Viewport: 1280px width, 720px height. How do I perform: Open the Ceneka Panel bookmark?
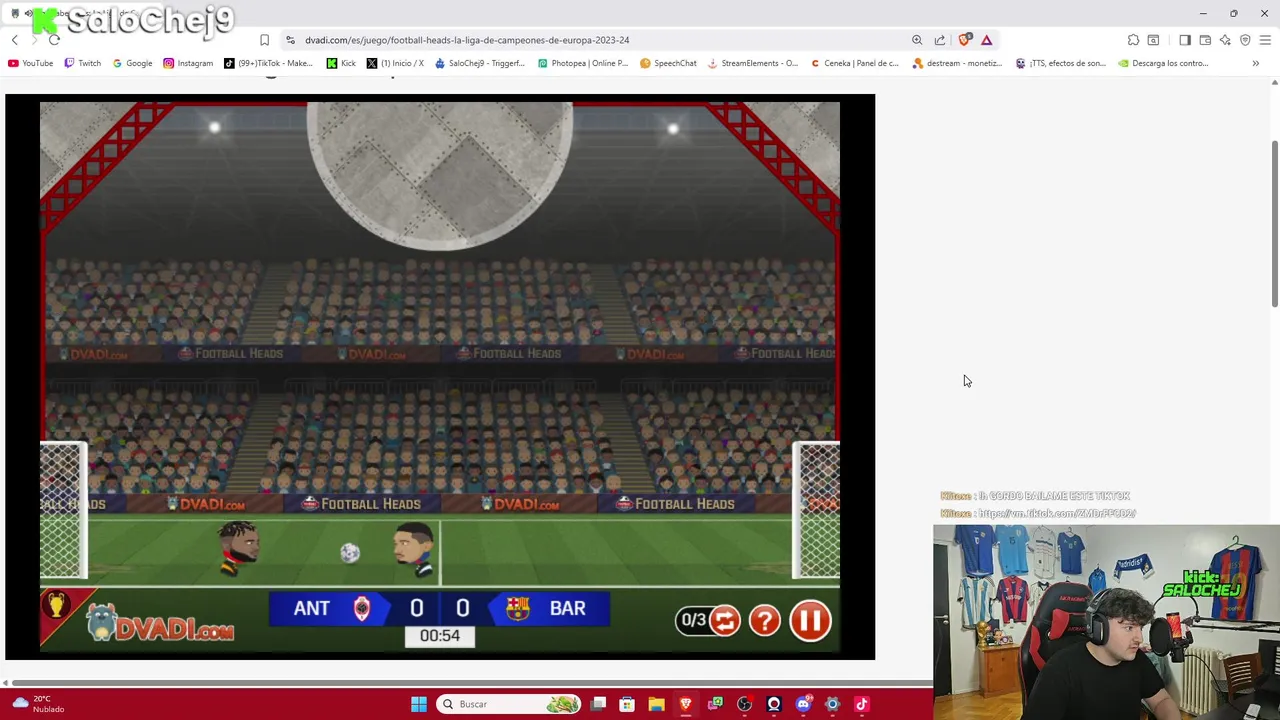click(x=855, y=63)
